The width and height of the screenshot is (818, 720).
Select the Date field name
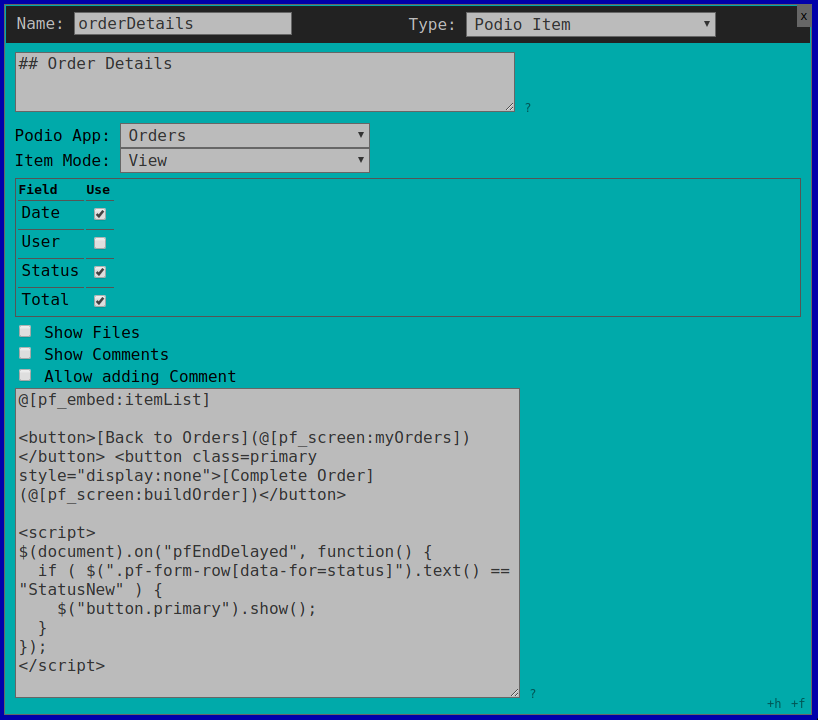point(41,213)
